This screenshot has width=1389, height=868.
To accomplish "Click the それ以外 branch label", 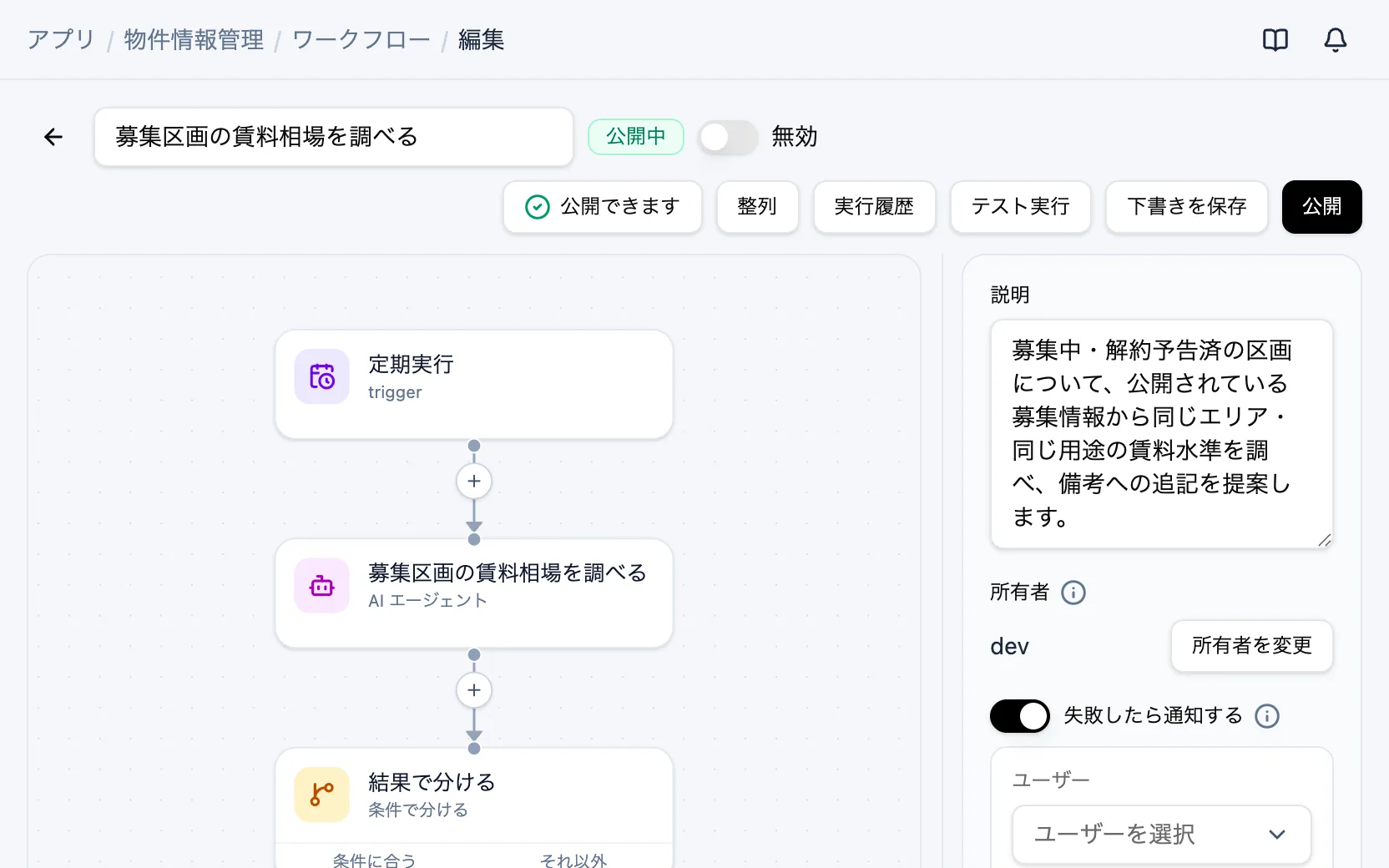I will click(x=573, y=860).
